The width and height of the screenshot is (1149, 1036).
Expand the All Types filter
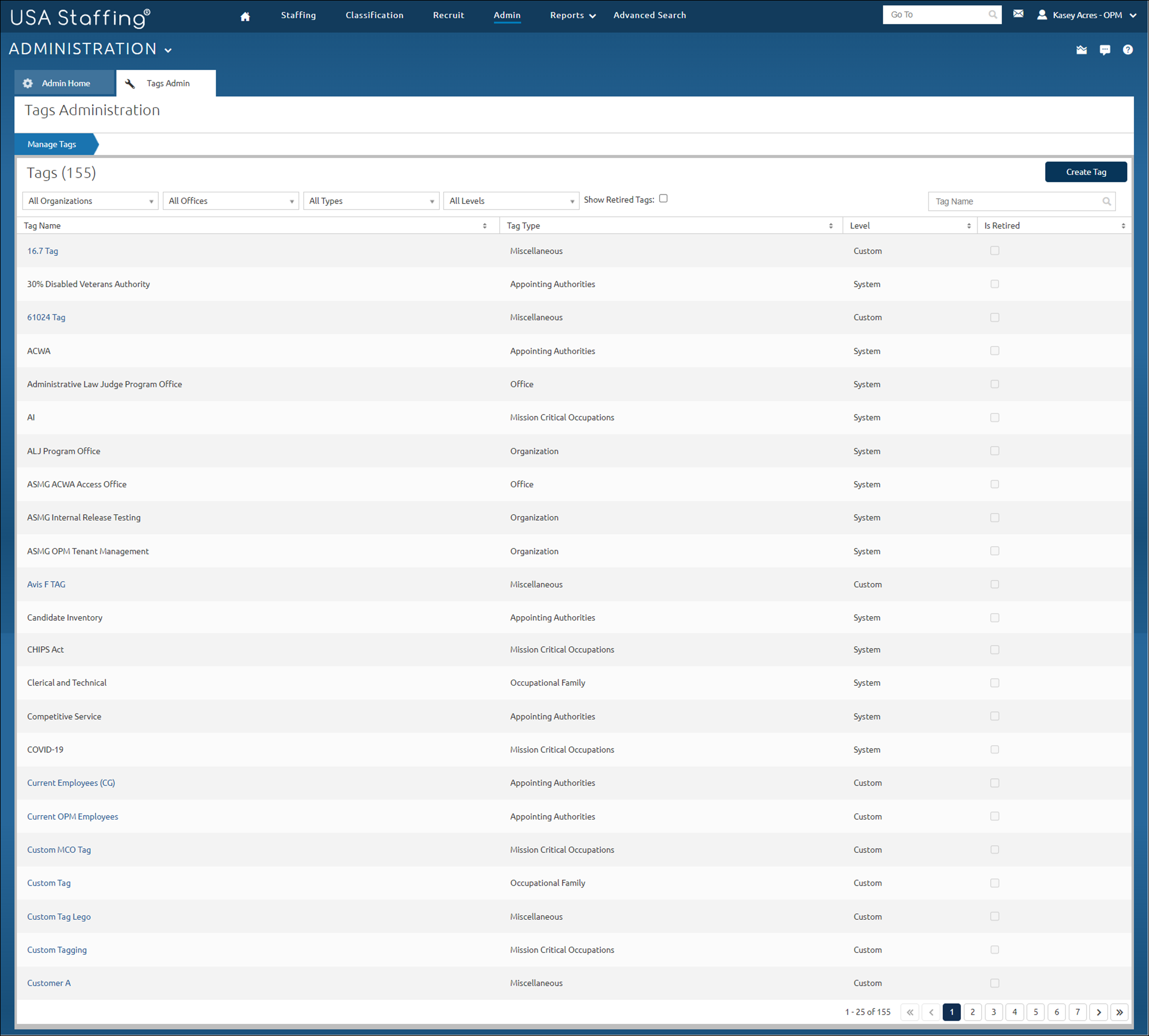(370, 200)
